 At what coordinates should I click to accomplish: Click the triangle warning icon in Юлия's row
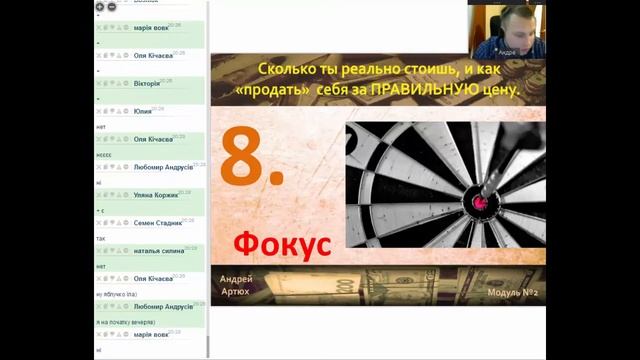click(119, 111)
